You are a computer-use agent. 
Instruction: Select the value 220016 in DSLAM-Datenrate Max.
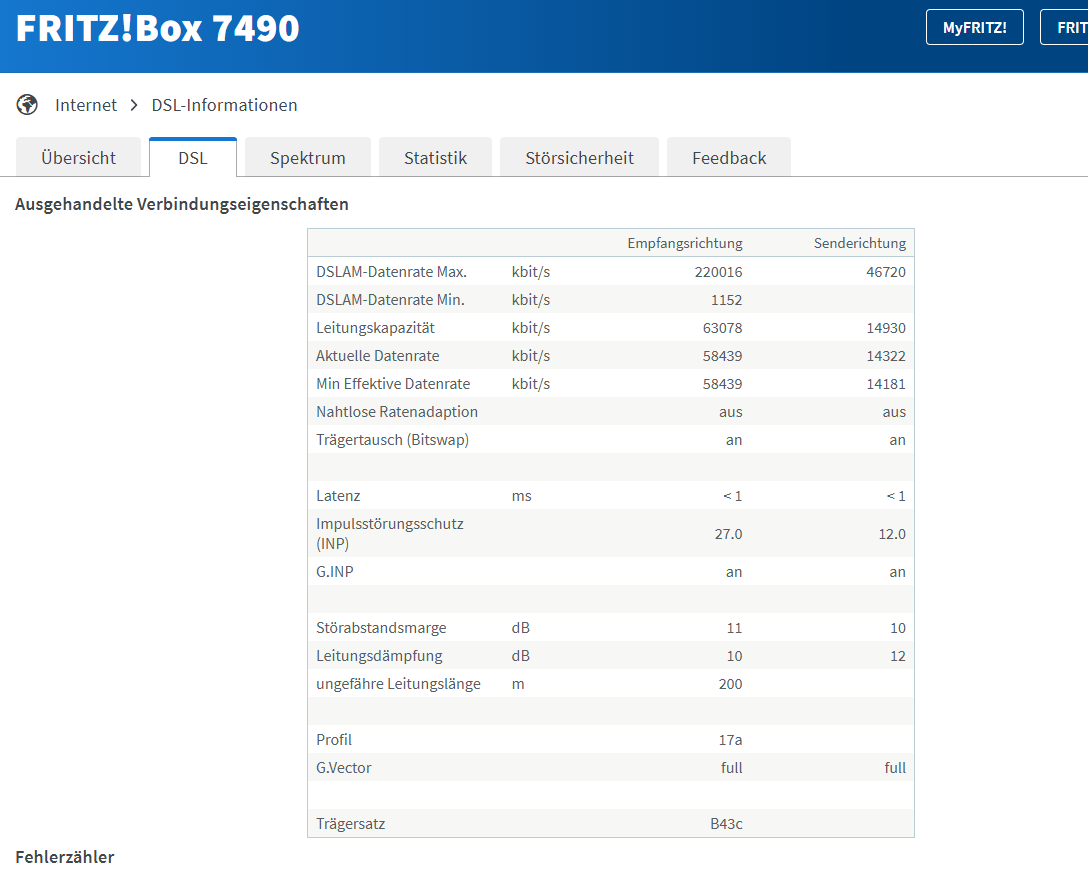718,272
